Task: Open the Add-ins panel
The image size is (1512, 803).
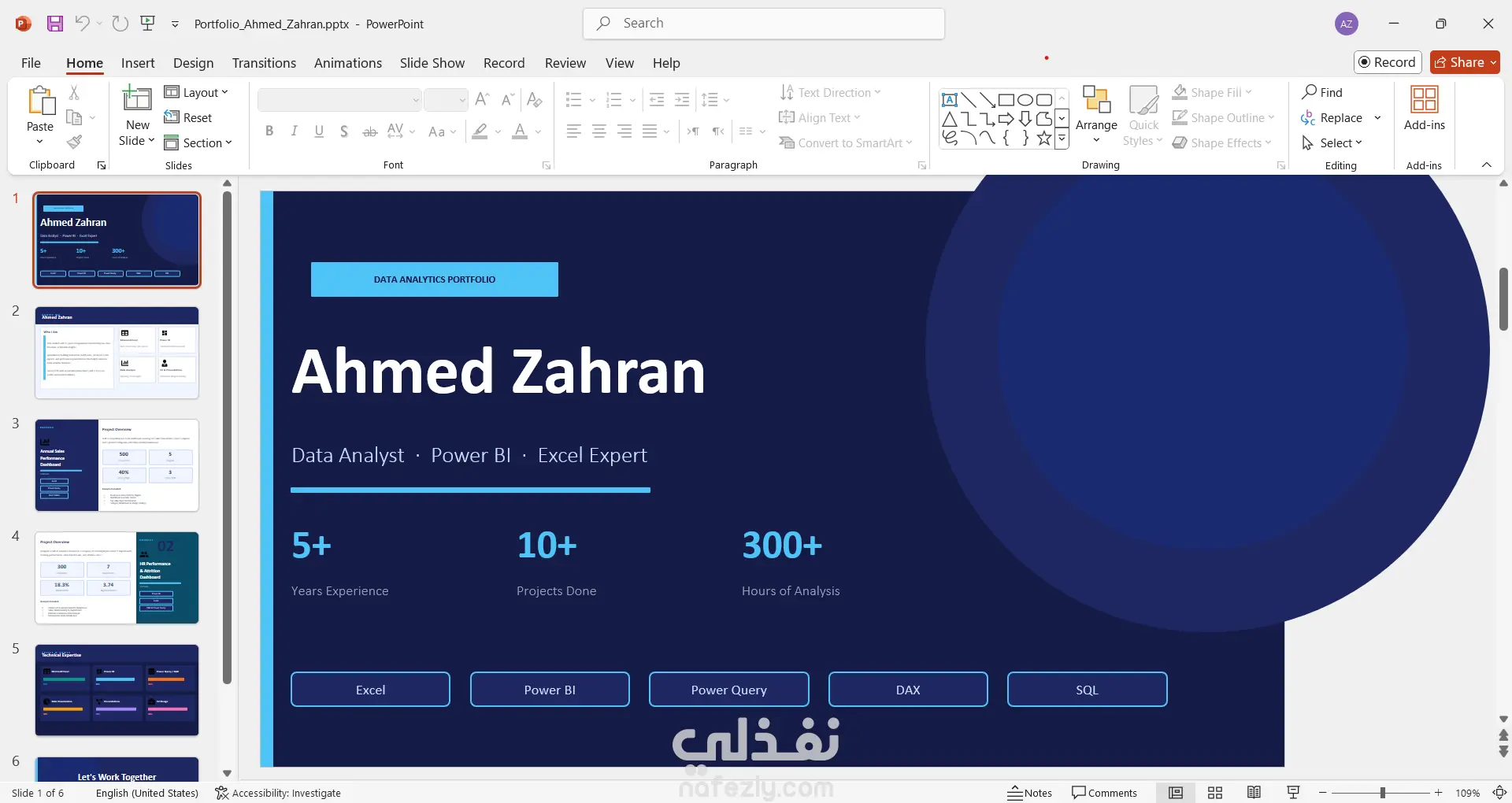Action: pos(1424,109)
